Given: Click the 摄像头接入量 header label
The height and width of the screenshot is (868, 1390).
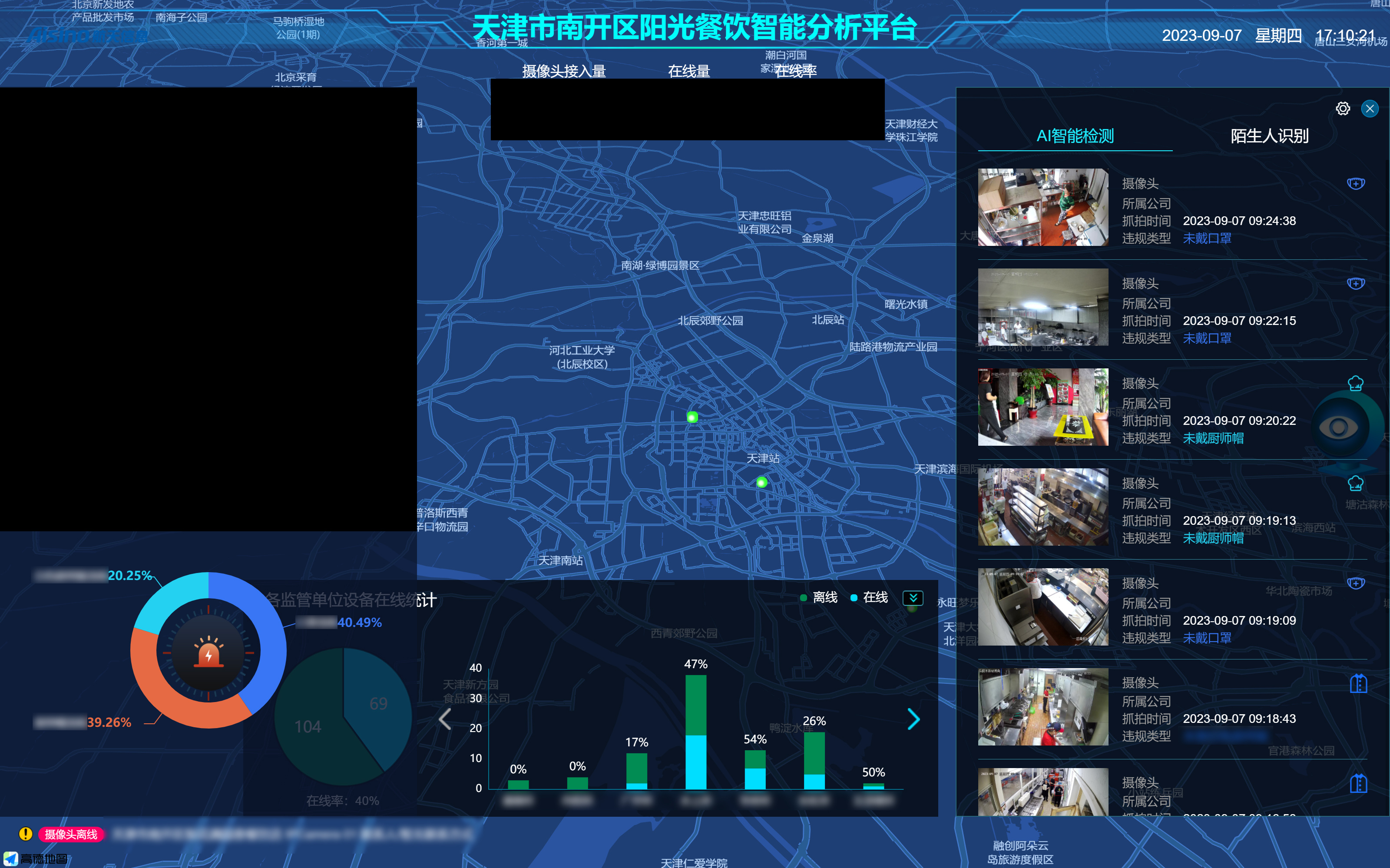Looking at the screenshot, I should (x=563, y=71).
